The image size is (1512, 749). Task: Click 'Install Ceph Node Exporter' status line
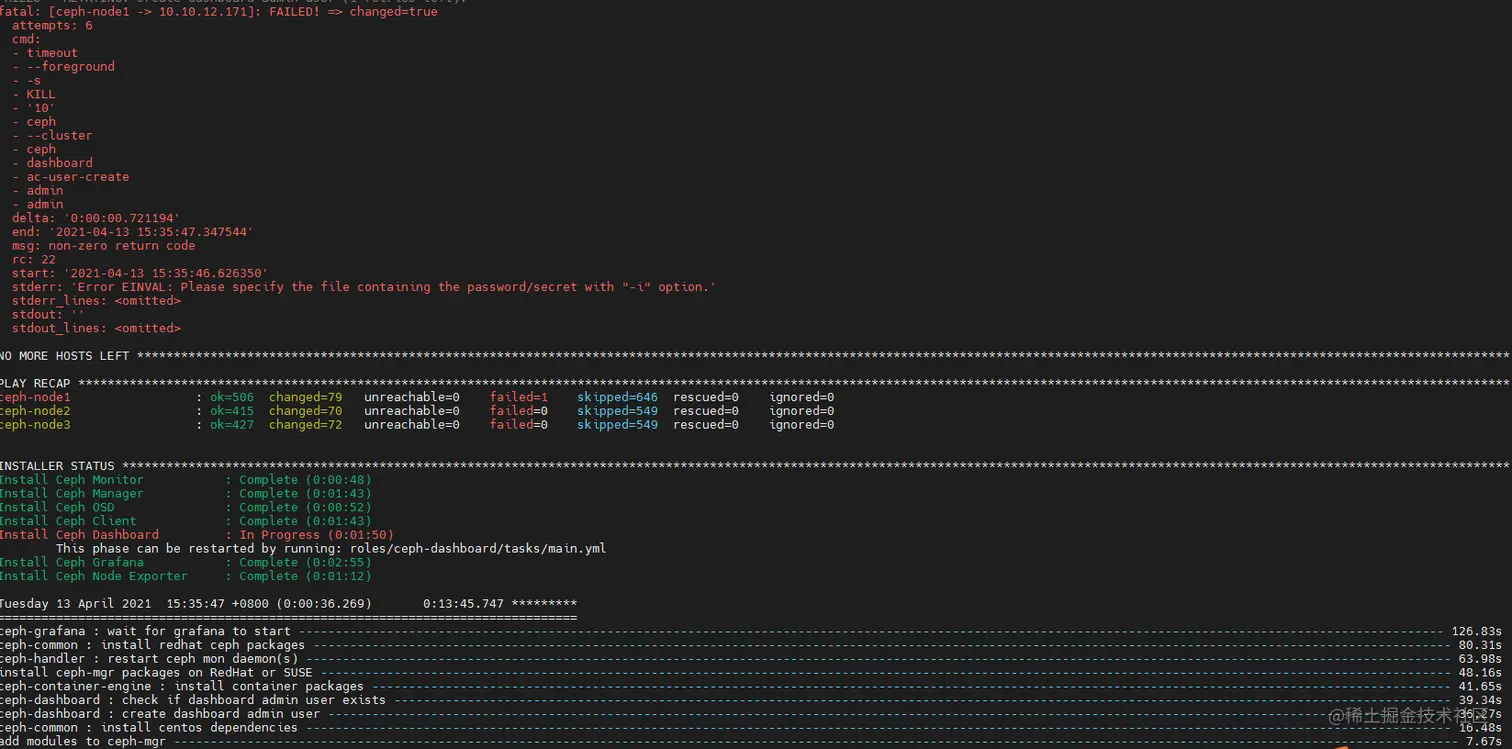pos(185,576)
